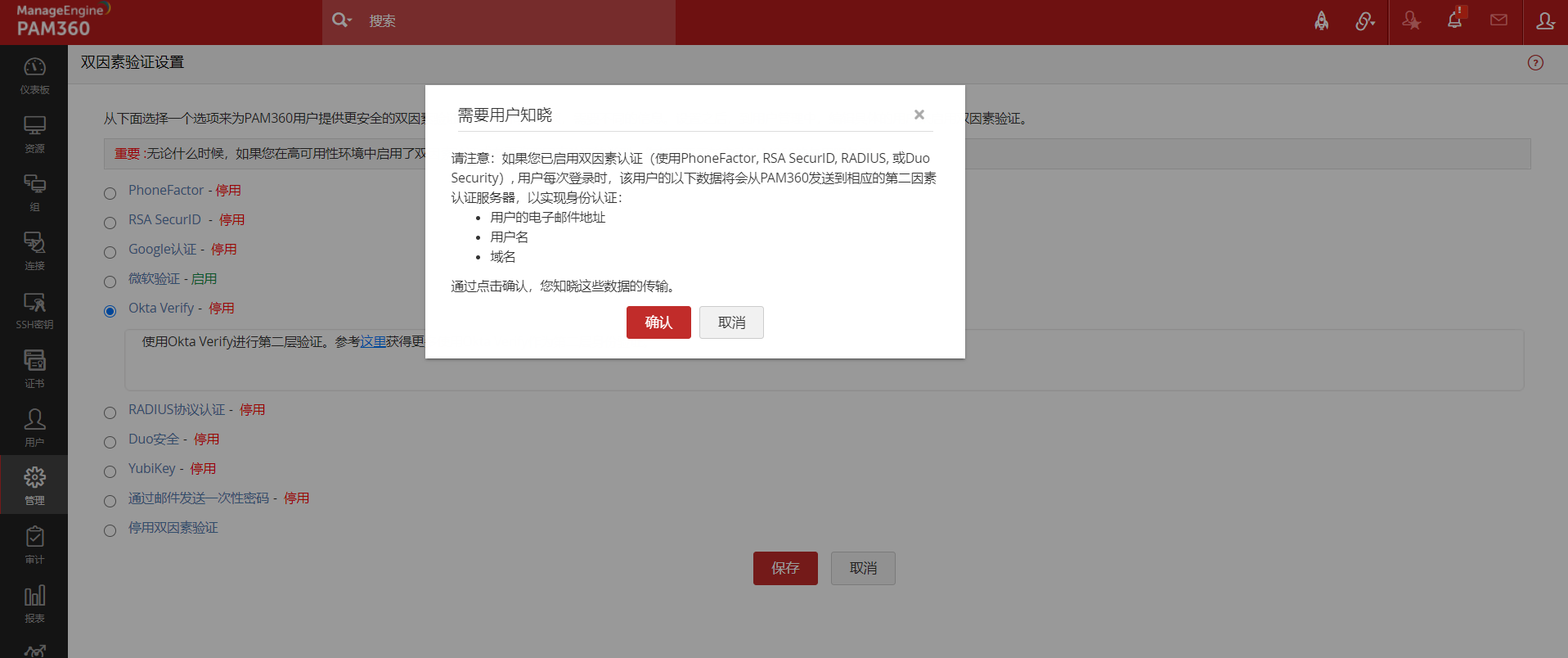Select the Duo安全 radio button

coord(110,442)
